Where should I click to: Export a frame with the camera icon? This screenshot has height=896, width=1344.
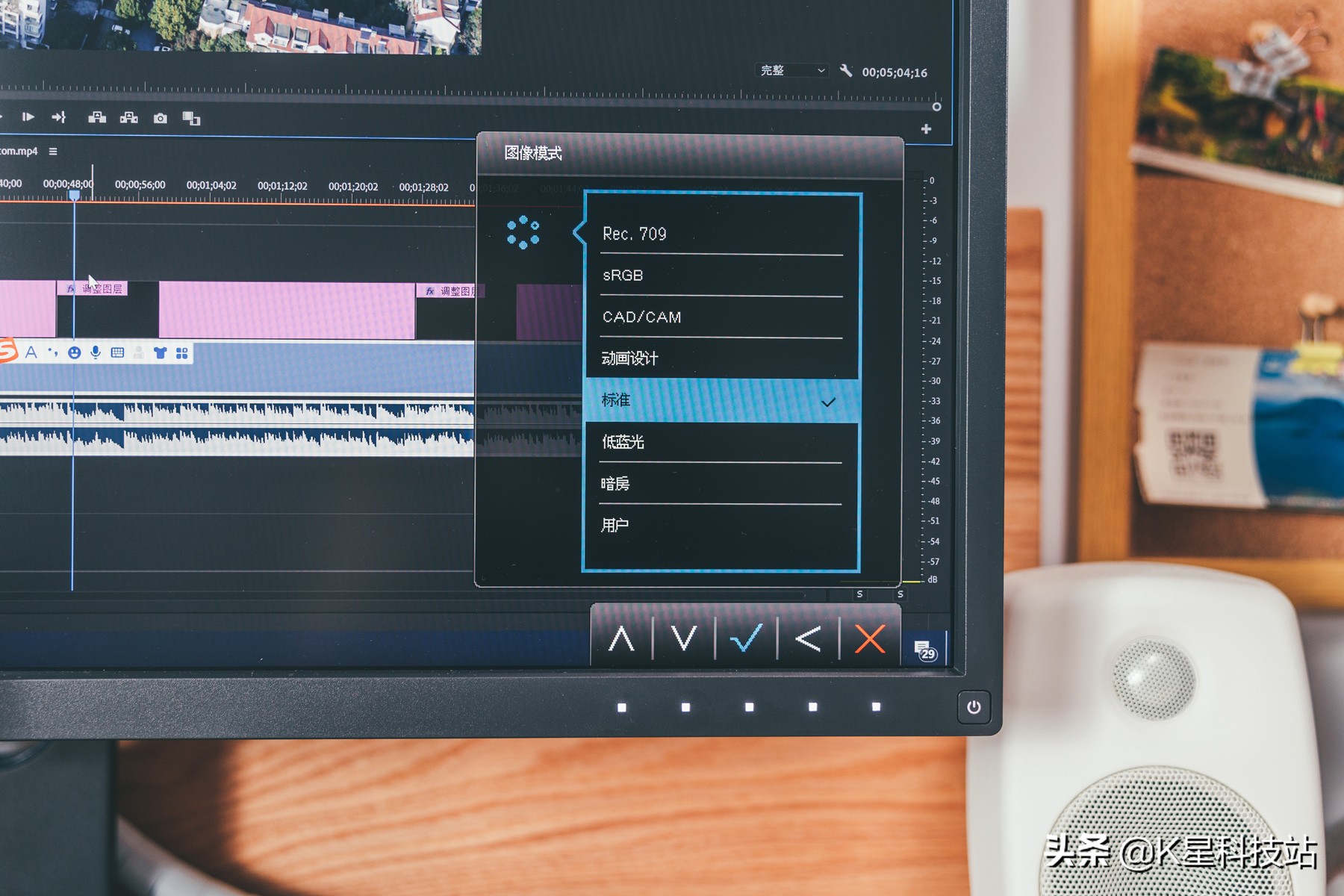(161, 119)
